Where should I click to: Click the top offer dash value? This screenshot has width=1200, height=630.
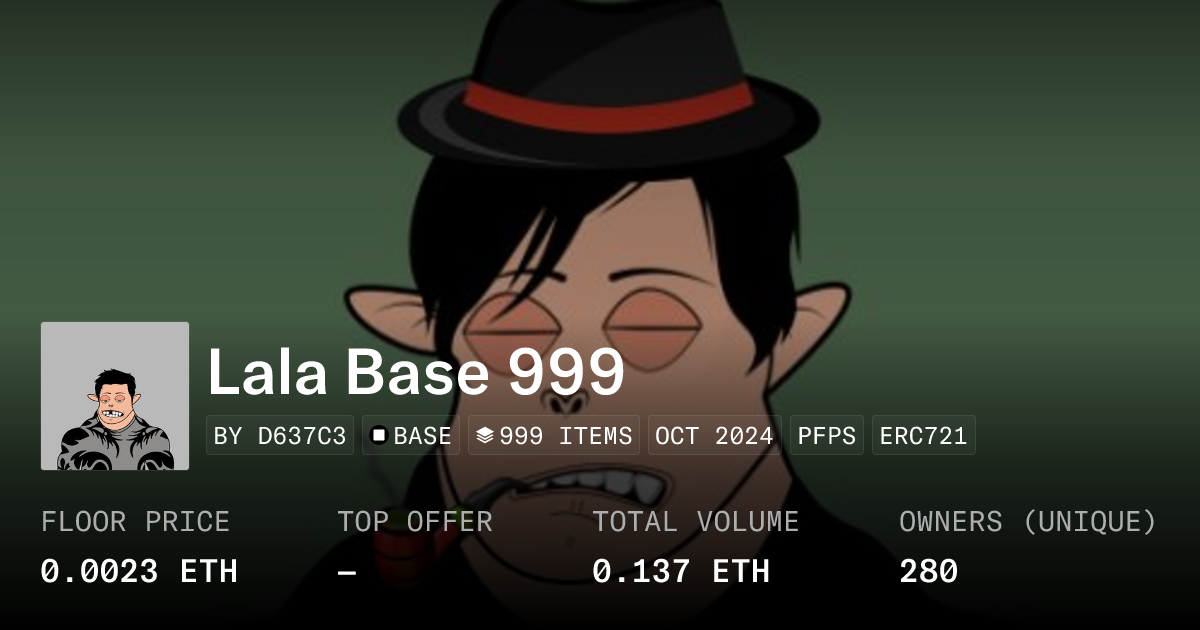coord(347,572)
